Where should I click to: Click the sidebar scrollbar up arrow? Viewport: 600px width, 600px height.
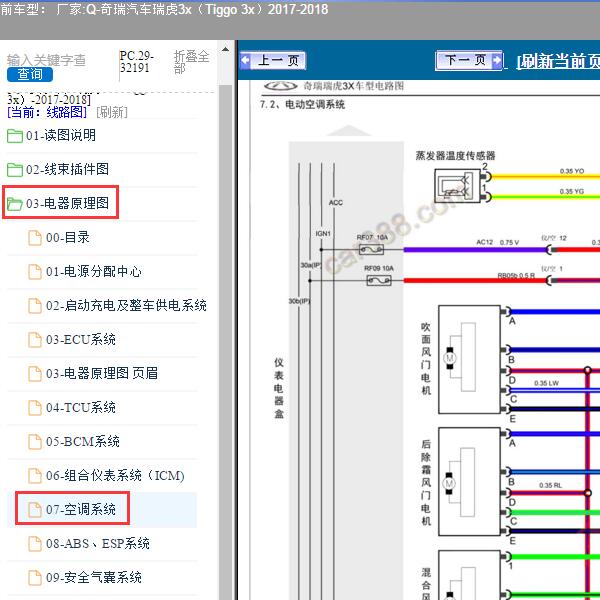(x=225, y=49)
